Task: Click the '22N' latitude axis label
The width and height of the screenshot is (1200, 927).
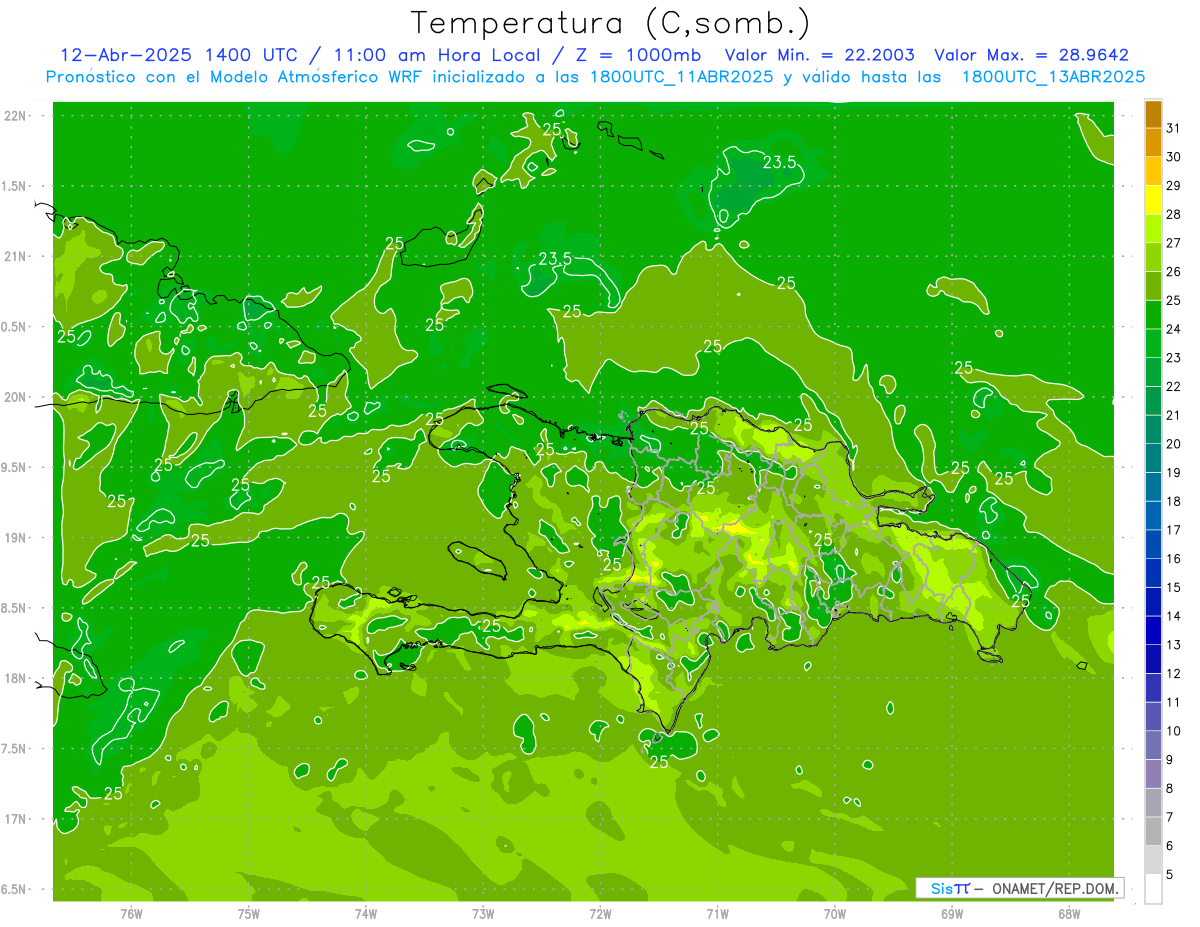Action: click(x=14, y=115)
